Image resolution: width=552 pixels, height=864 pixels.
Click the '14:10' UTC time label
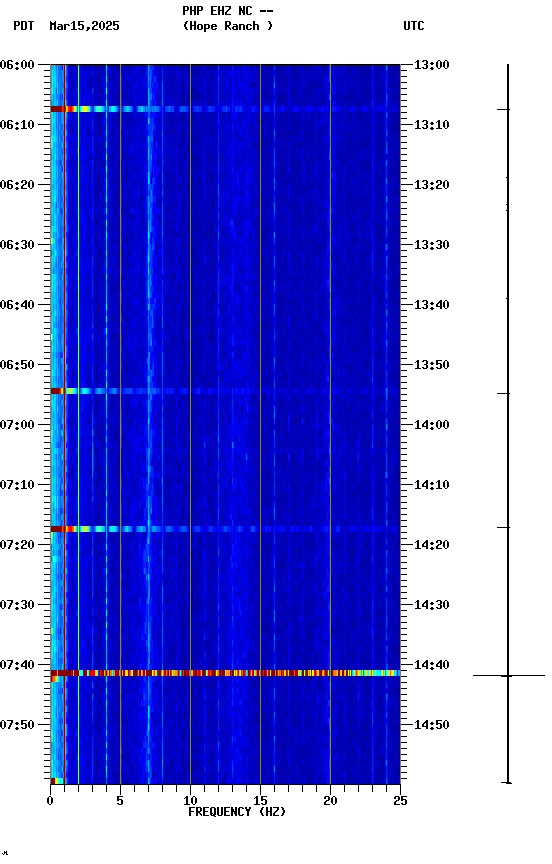[432, 485]
